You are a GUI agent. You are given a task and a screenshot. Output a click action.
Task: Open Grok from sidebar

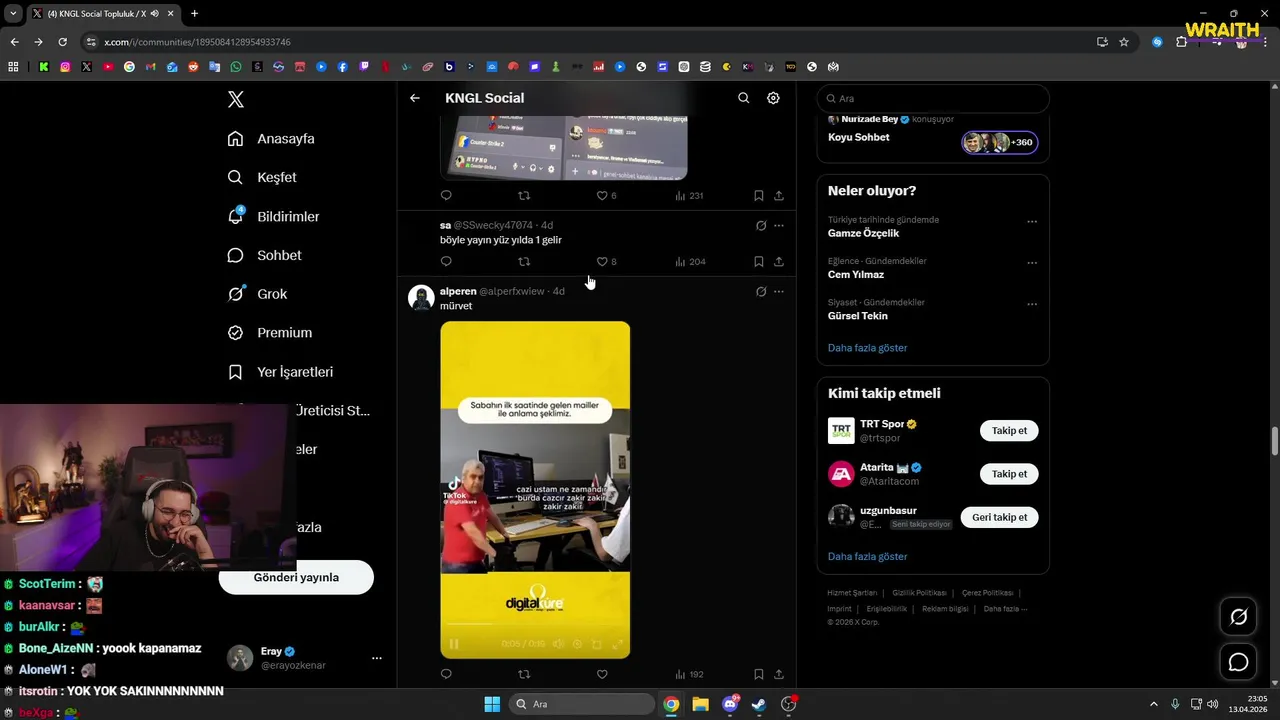pyautogui.click(x=257, y=294)
